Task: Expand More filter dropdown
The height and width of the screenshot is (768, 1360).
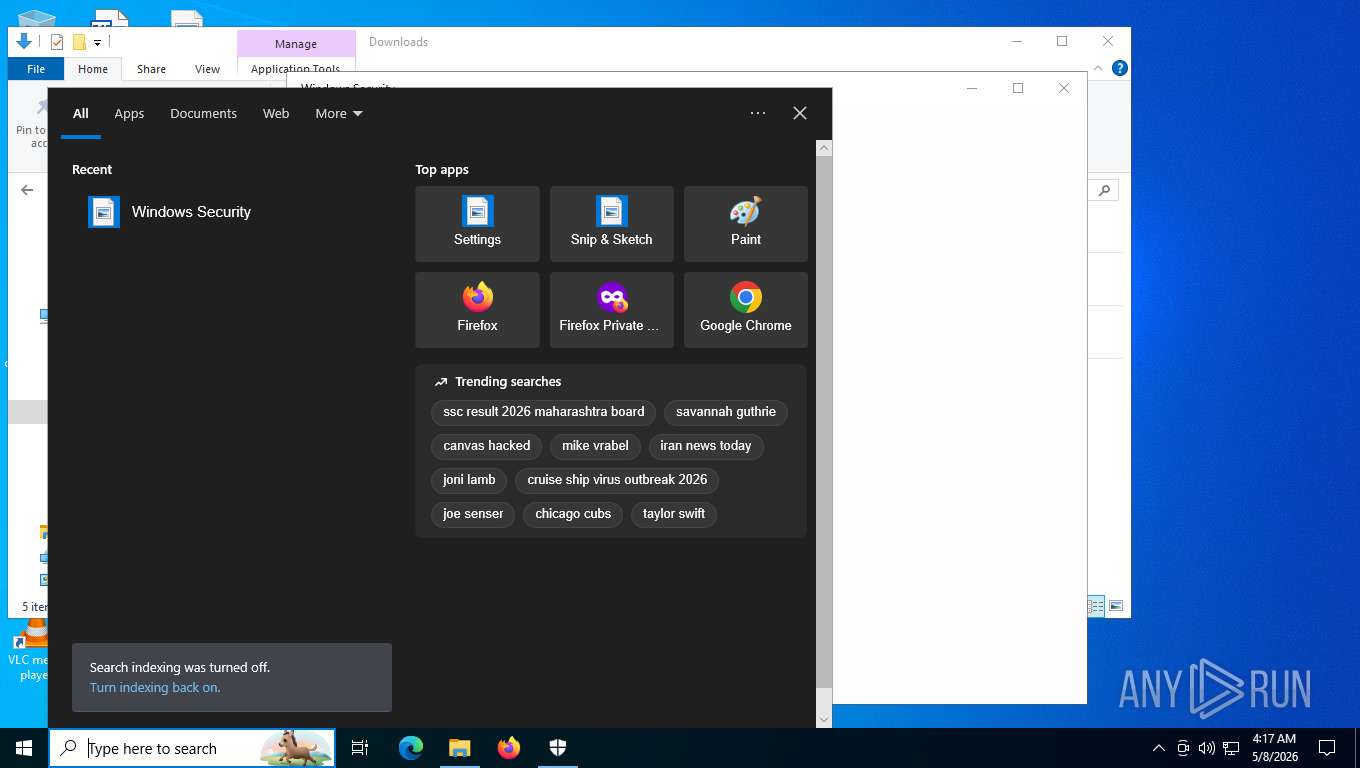Action: (339, 113)
